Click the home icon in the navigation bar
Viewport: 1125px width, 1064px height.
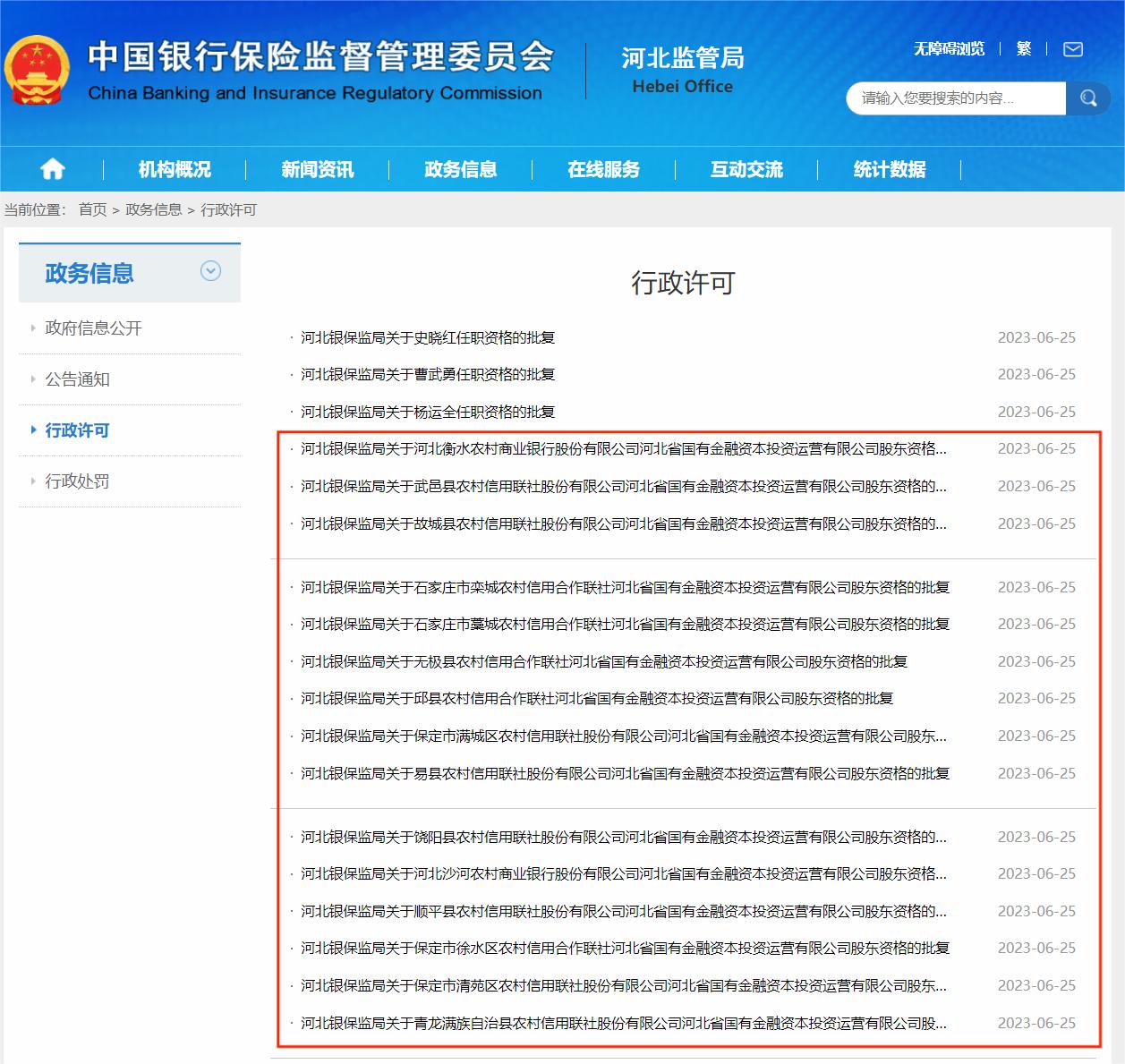pyautogui.click(x=52, y=169)
